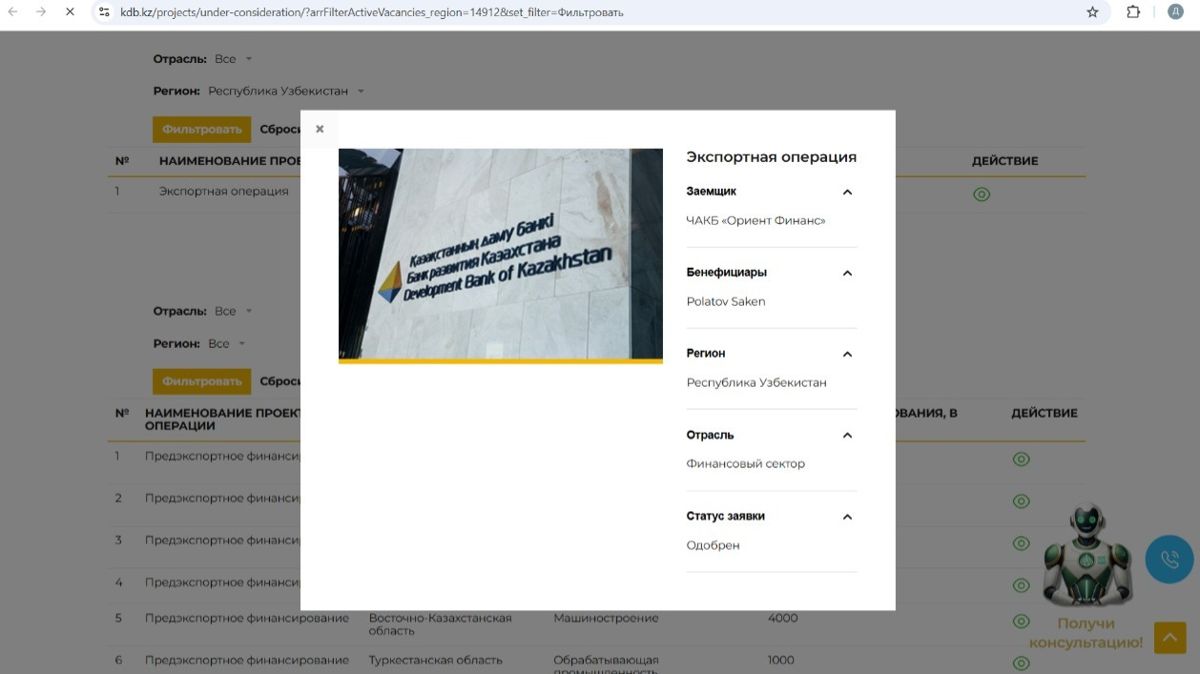Open browser extensions puzzle icon

[1133, 12]
